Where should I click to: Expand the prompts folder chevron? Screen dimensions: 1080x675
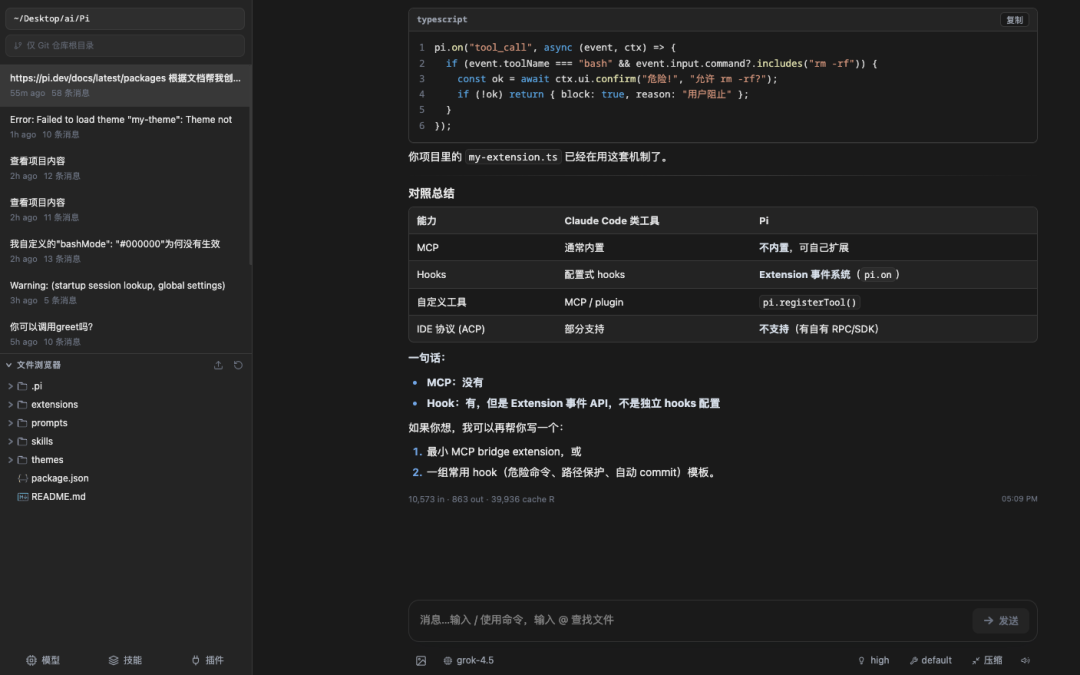(x=10, y=423)
